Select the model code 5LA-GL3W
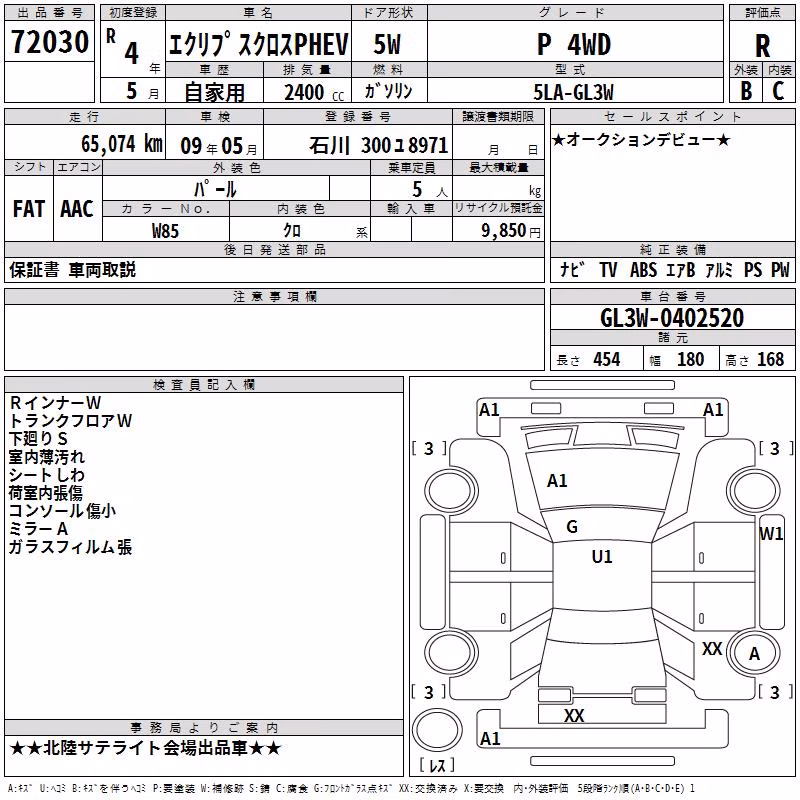The width and height of the screenshot is (800, 800). [573, 92]
